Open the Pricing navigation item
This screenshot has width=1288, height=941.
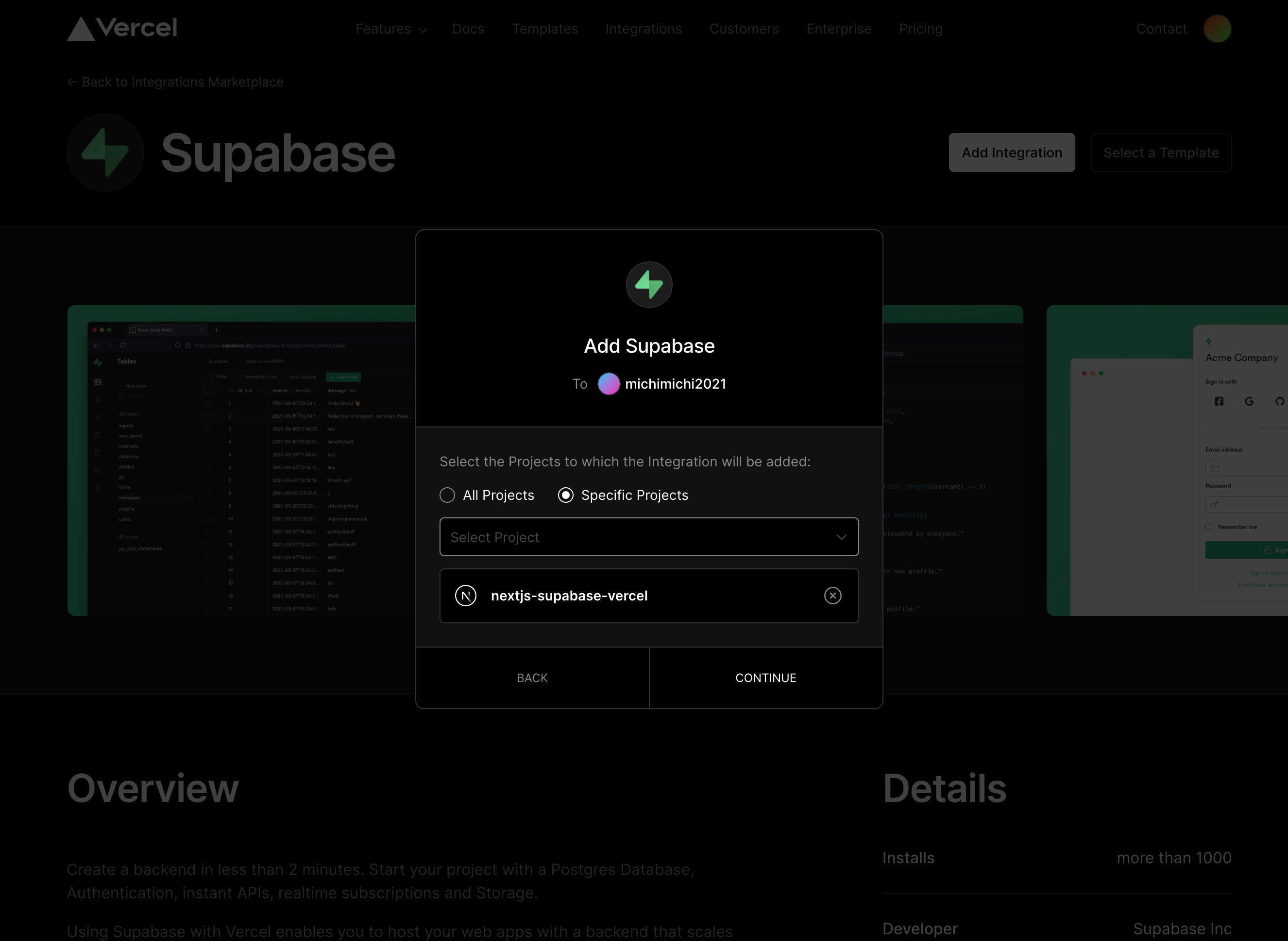tap(921, 29)
